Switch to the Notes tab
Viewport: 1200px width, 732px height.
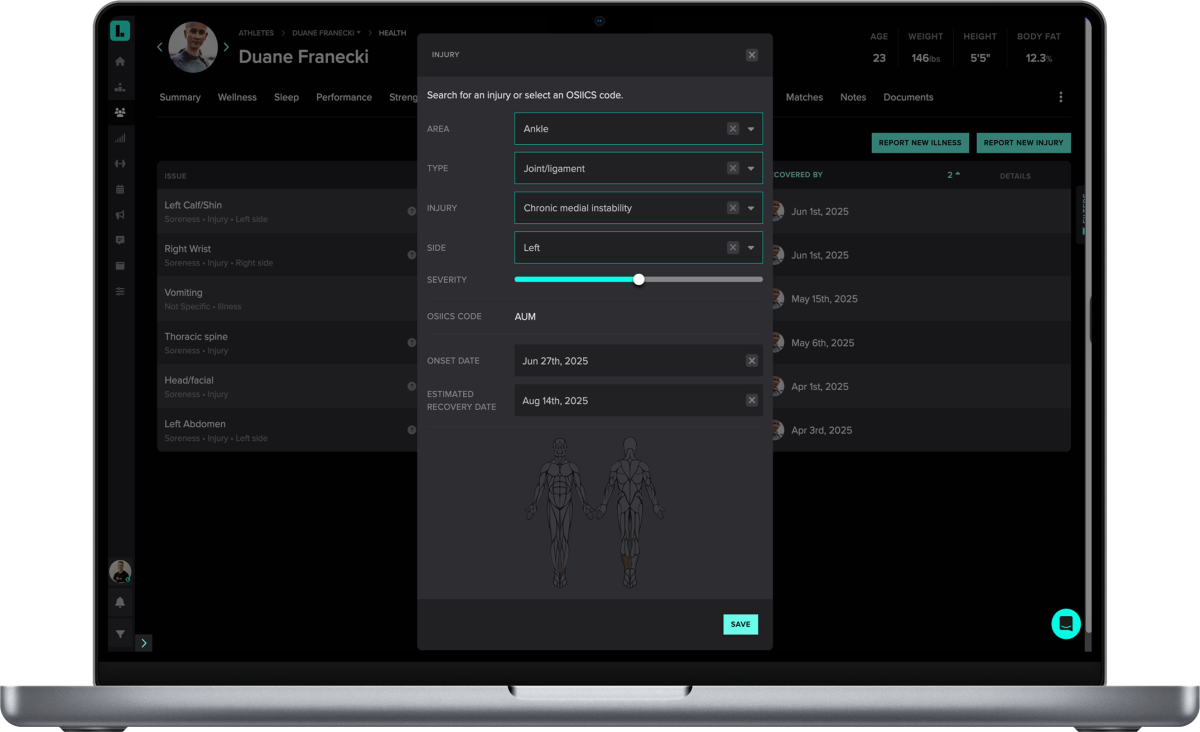pyautogui.click(x=853, y=97)
